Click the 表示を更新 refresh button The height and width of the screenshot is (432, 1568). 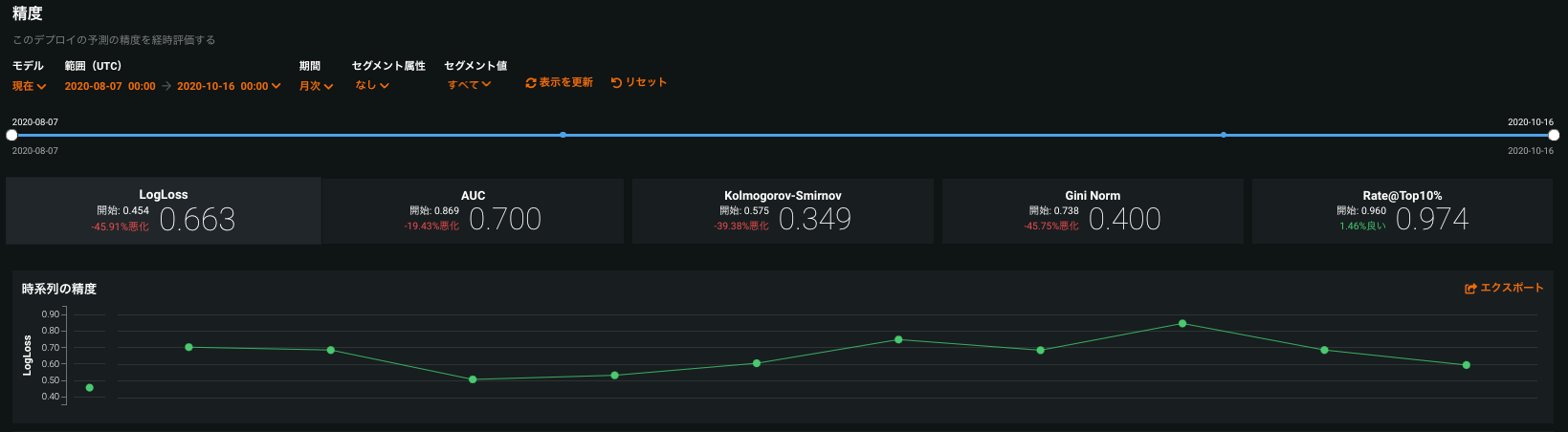pyautogui.click(x=559, y=82)
